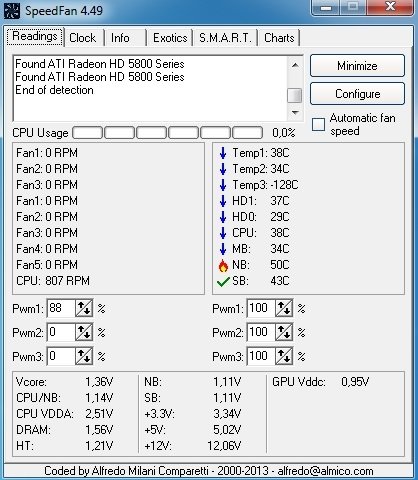This screenshot has width=418, height=480.
Task: Click the right Pwm1 spinner arrows
Action: coord(284,308)
